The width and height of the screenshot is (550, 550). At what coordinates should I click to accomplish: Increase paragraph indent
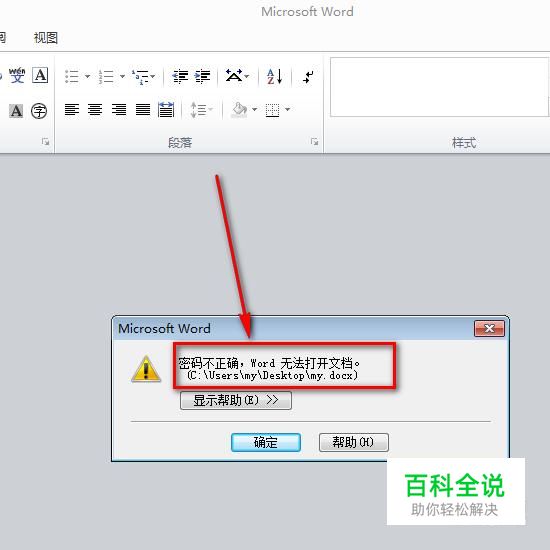[202, 76]
